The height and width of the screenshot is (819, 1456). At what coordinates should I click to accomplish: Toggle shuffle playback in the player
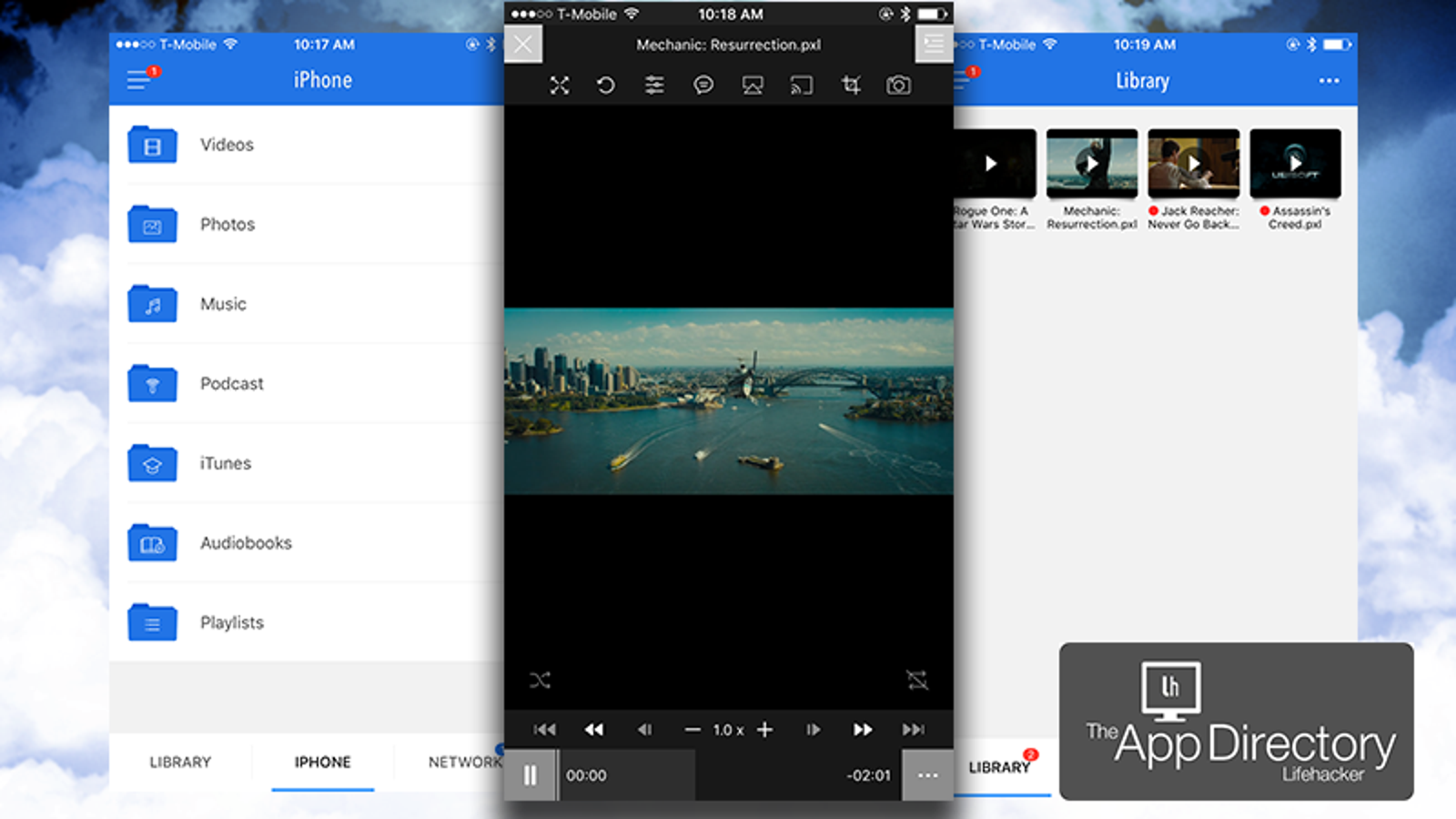(540, 680)
